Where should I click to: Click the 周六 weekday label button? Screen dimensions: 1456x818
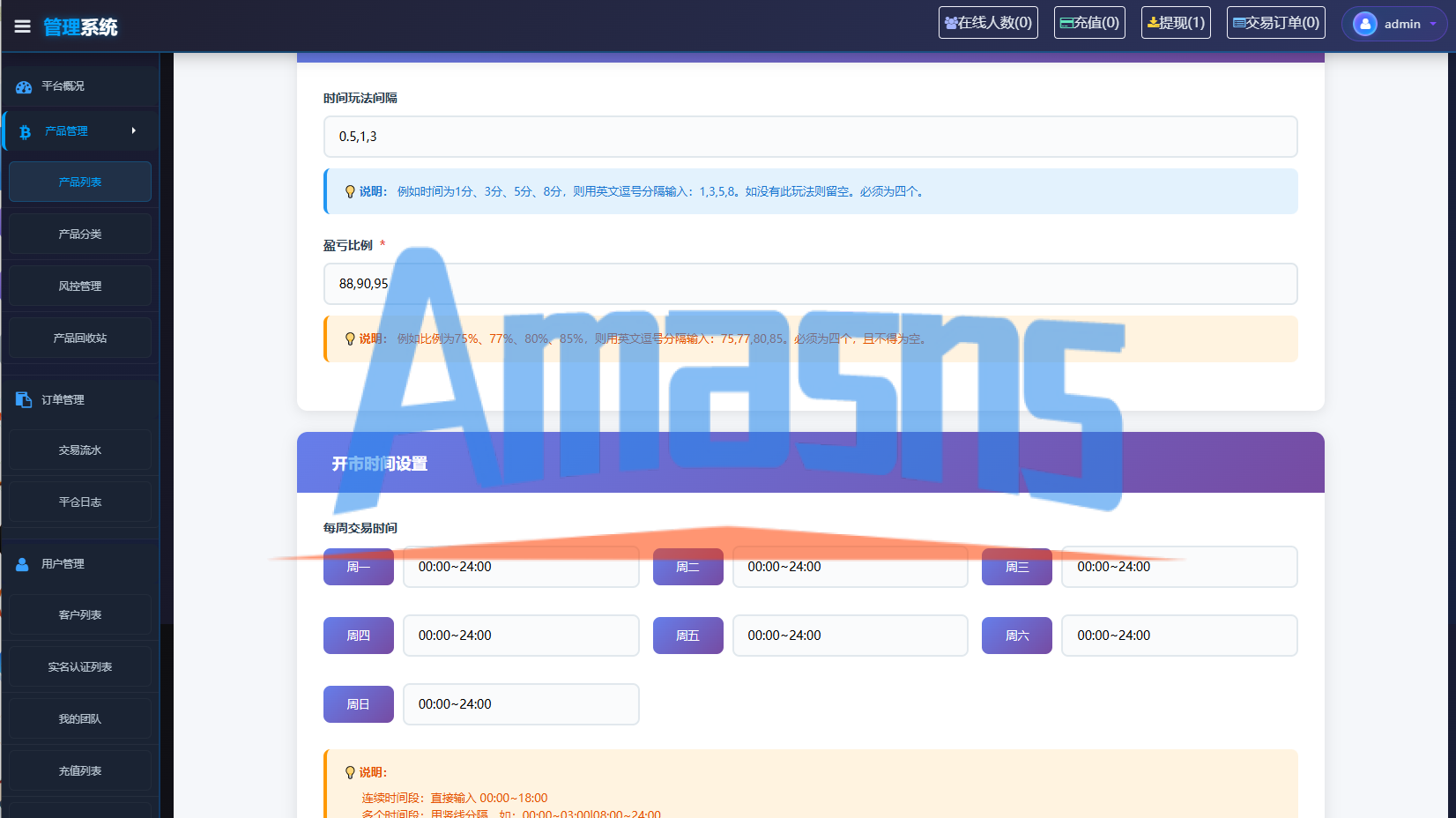pyautogui.click(x=1017, y=636)
